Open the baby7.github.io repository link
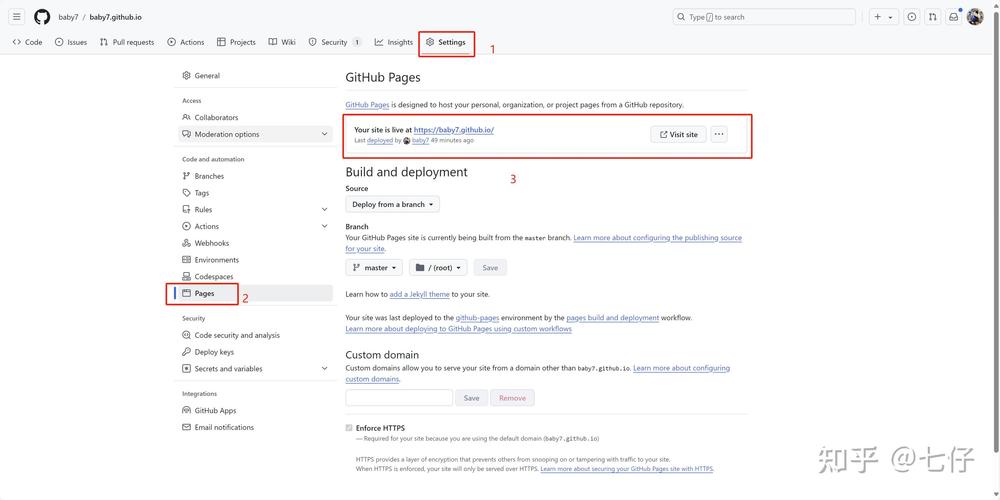1000x500 pixels. (x=115, y=17)
